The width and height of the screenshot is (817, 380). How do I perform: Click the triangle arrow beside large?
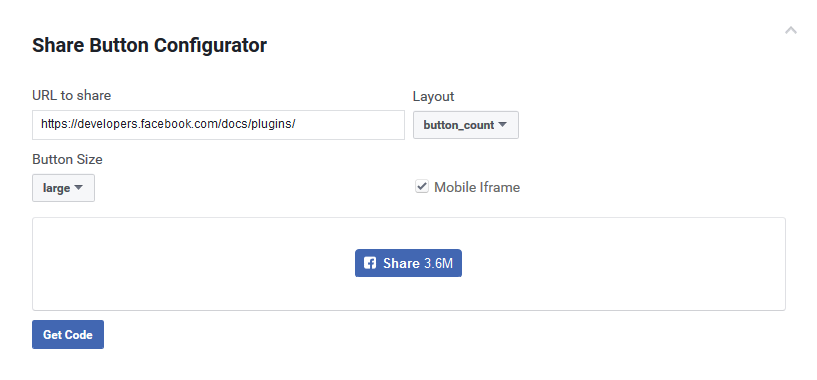(x=78, y=188)
